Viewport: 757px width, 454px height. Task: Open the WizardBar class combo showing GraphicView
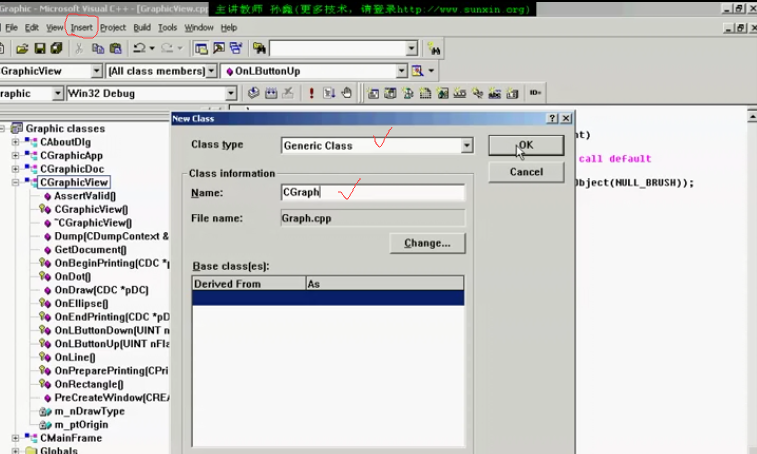(x=97, y=71)
